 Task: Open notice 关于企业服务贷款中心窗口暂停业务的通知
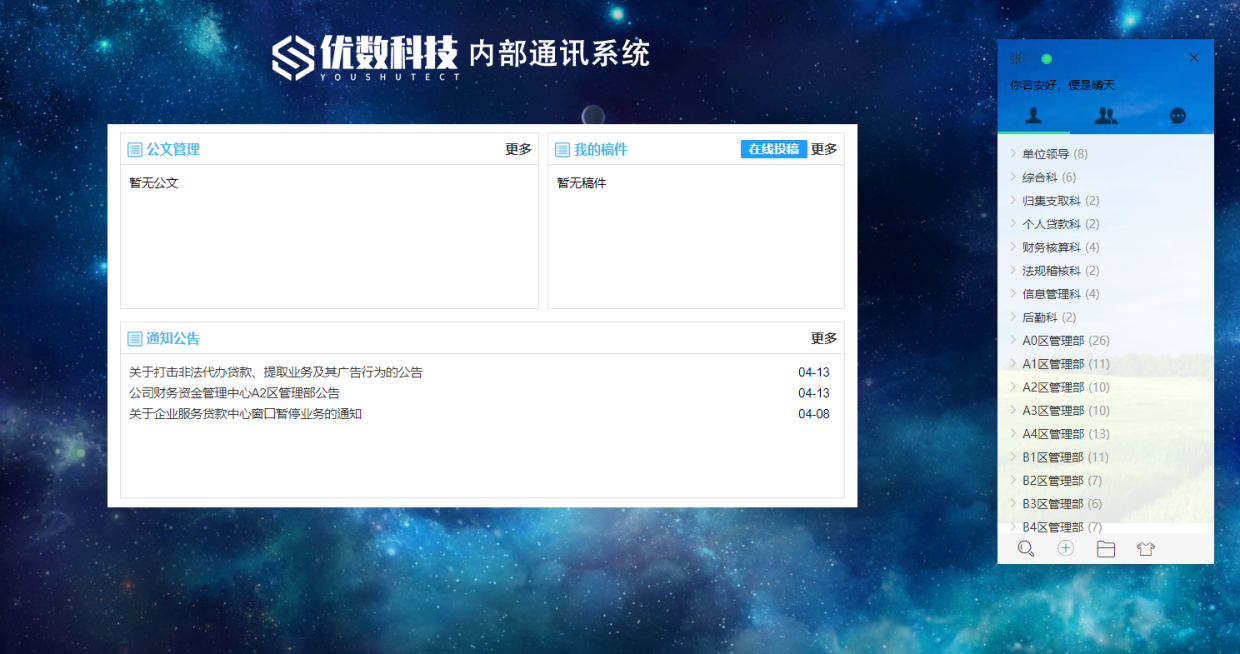(x=245, y=414)
